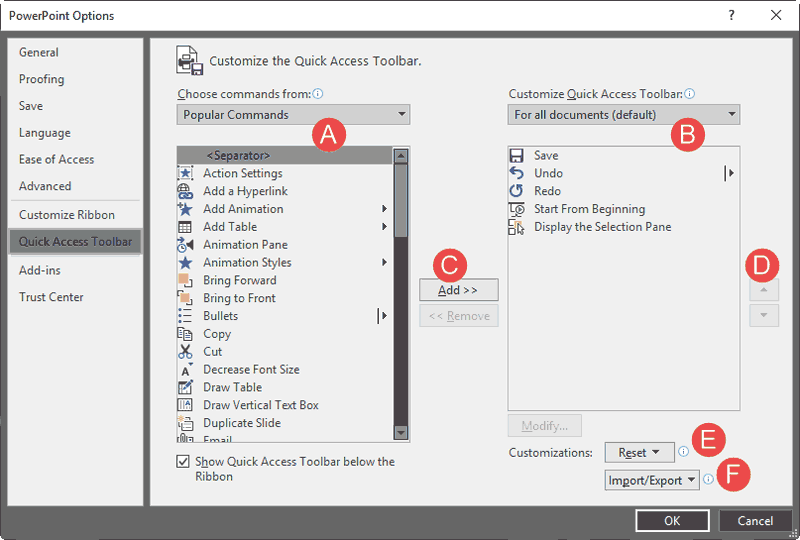Viewport: 800px width, 540px height.
Task: Click the Action Settings star icon
Action: (185, 173)
